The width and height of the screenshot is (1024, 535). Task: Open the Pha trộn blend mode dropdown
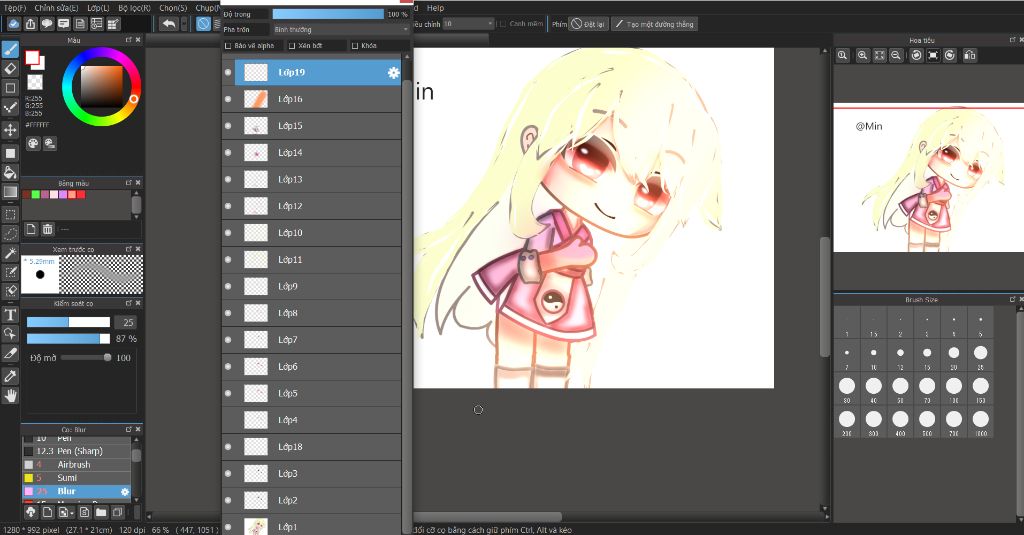(340, 29)
